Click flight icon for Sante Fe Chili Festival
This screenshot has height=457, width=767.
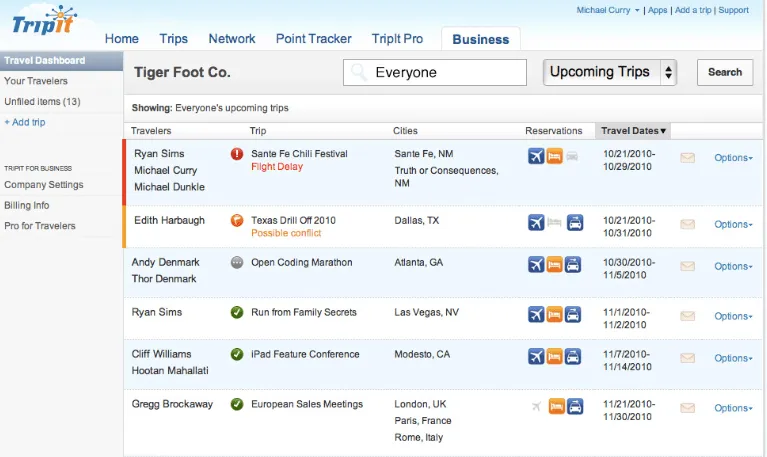click(x=536, y=156)
